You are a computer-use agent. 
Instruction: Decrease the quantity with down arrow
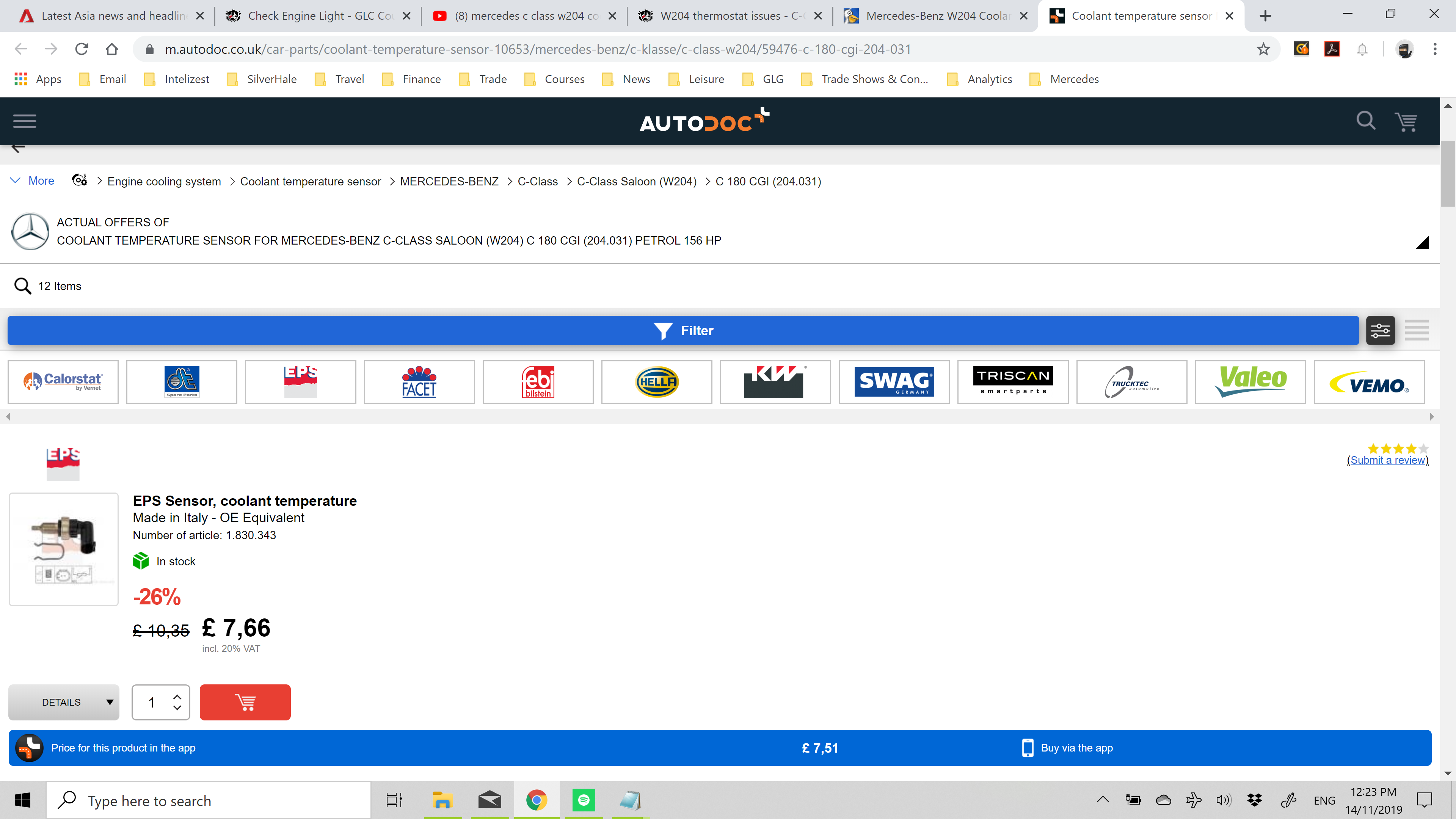pos(177,708)
